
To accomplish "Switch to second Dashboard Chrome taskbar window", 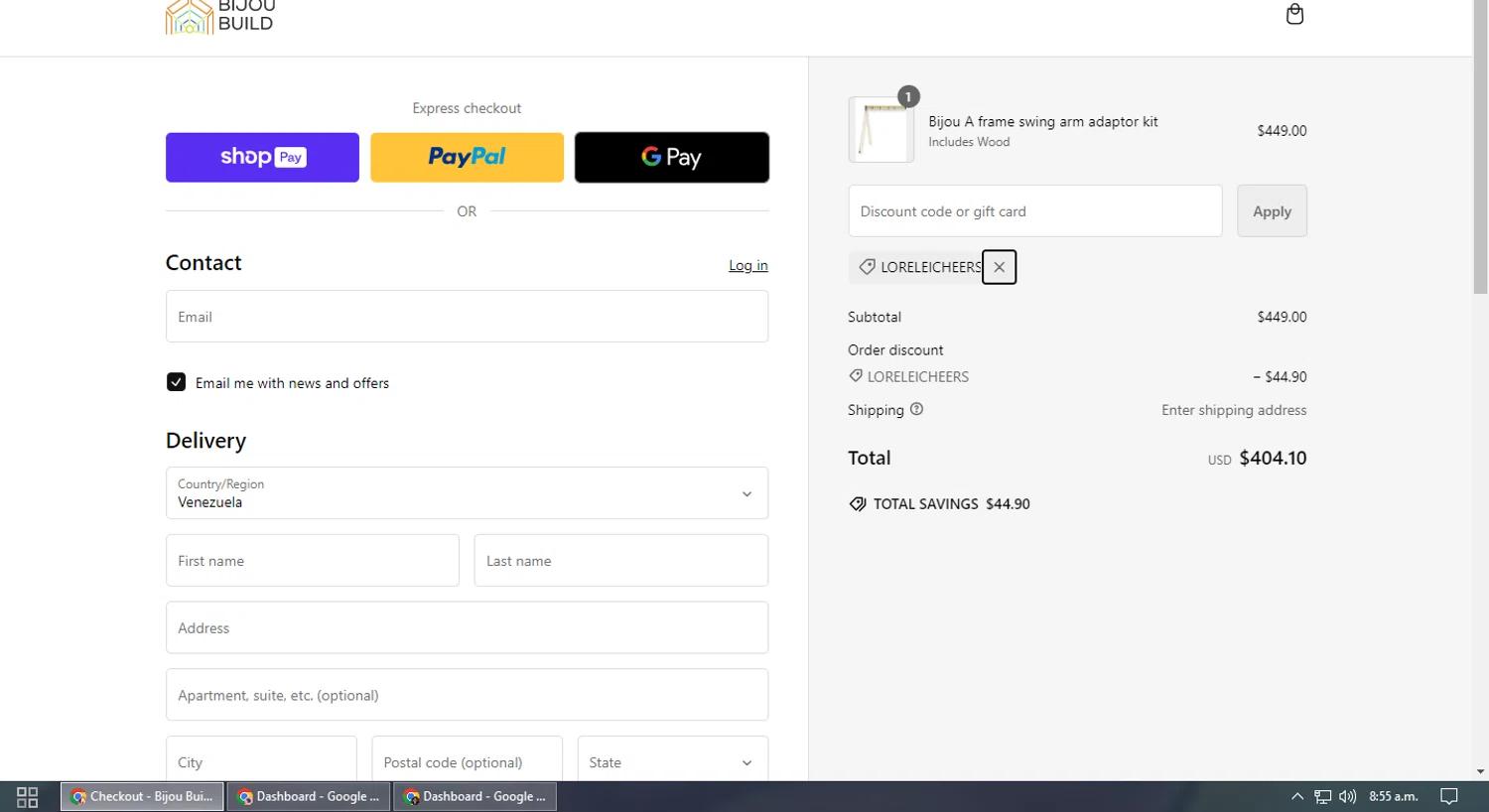I will point(475,796).
